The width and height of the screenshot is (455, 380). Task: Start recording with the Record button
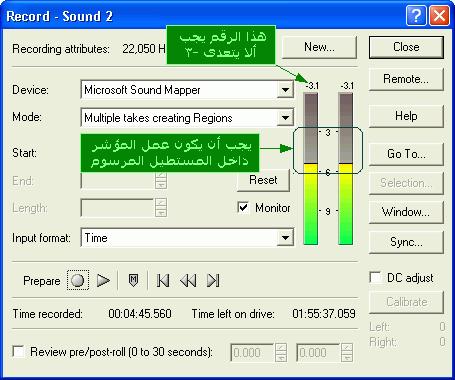coord(78,280)
